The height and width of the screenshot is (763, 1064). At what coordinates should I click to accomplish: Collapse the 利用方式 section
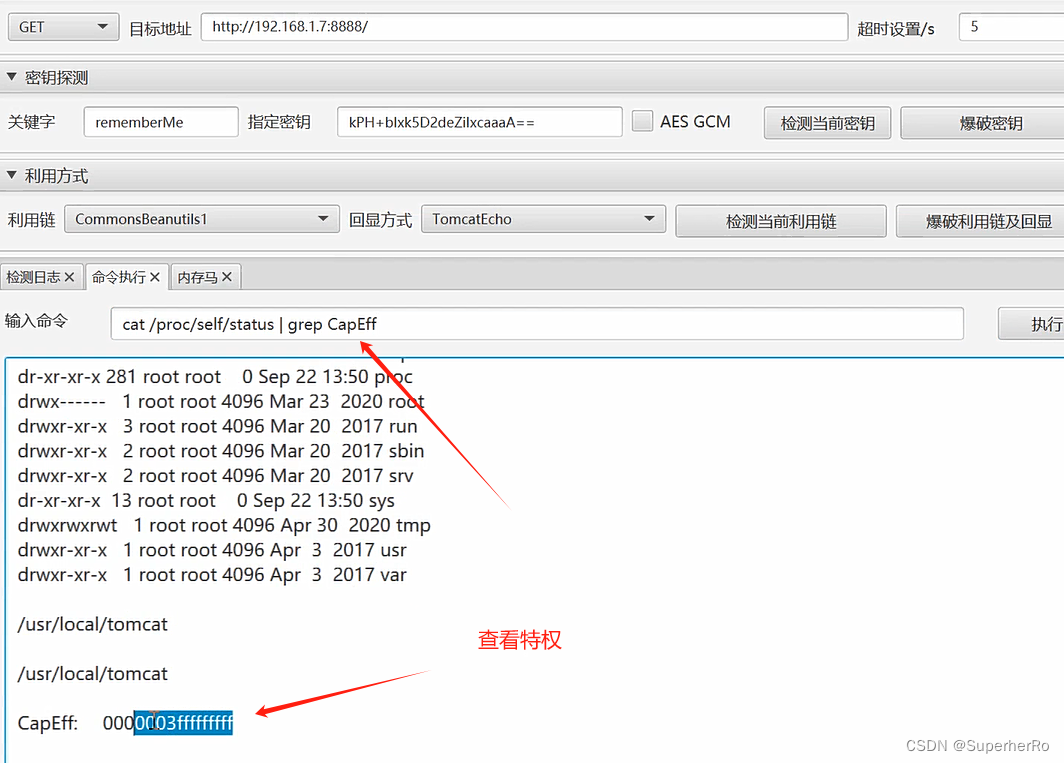[x=12, y=176]
